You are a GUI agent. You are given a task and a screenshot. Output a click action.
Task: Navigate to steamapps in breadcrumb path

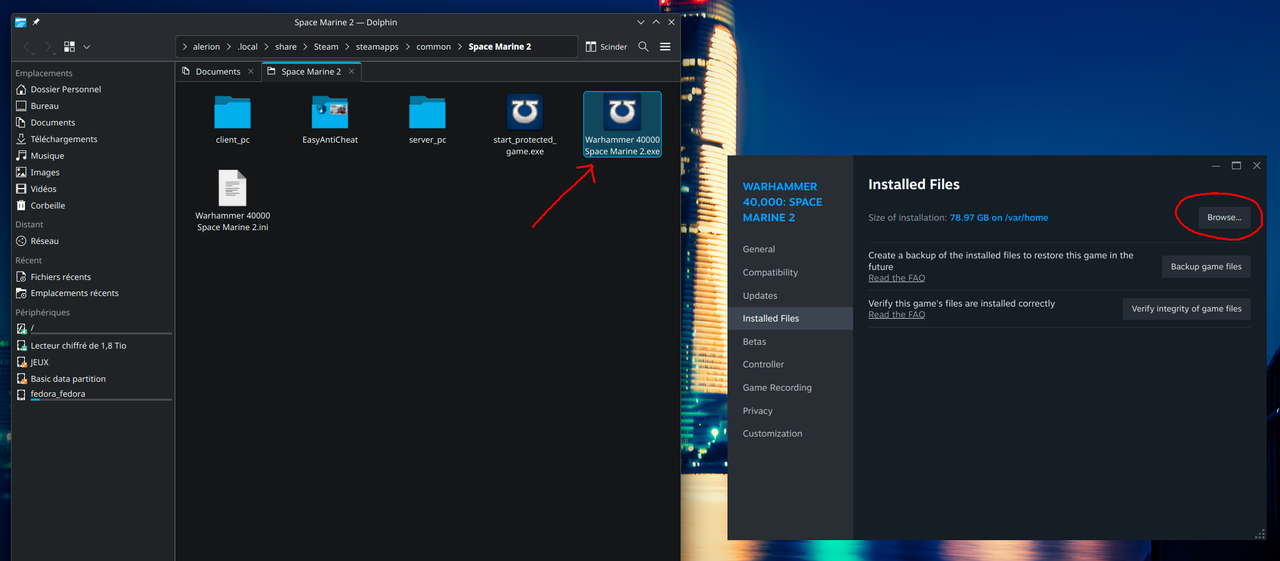[377, 47]
